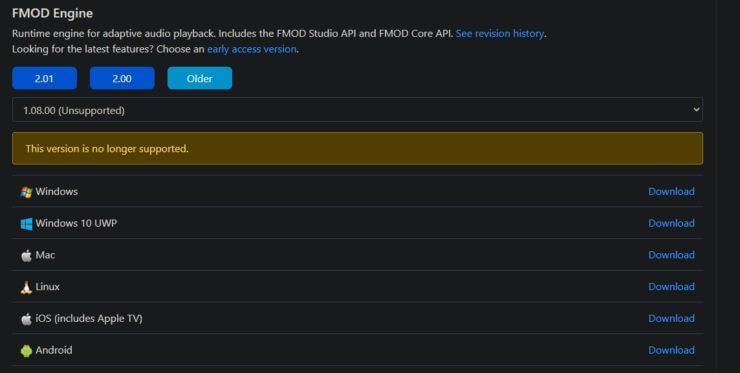Download the Mac engine package
This screenshot has height=373, width=740.
click(671, 254)
